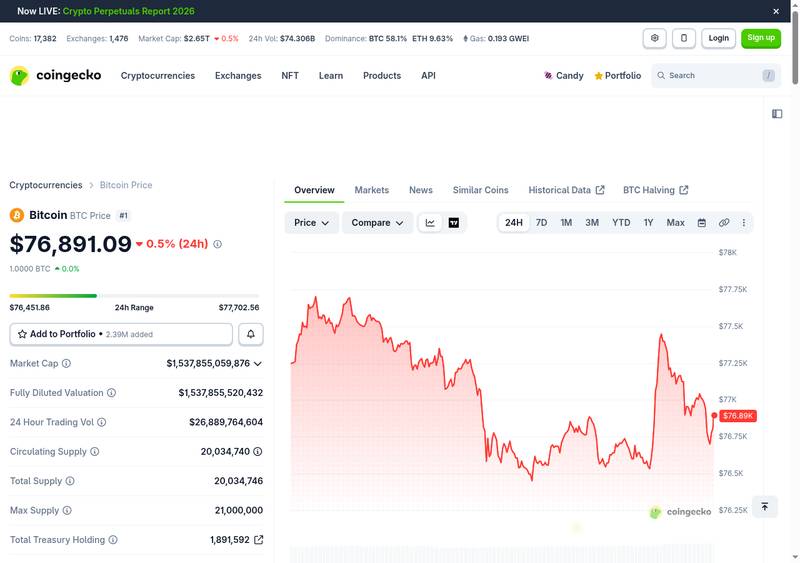Click the green Sign up button
This screenshot has width=800, height=563.
[x=761, y=38]
